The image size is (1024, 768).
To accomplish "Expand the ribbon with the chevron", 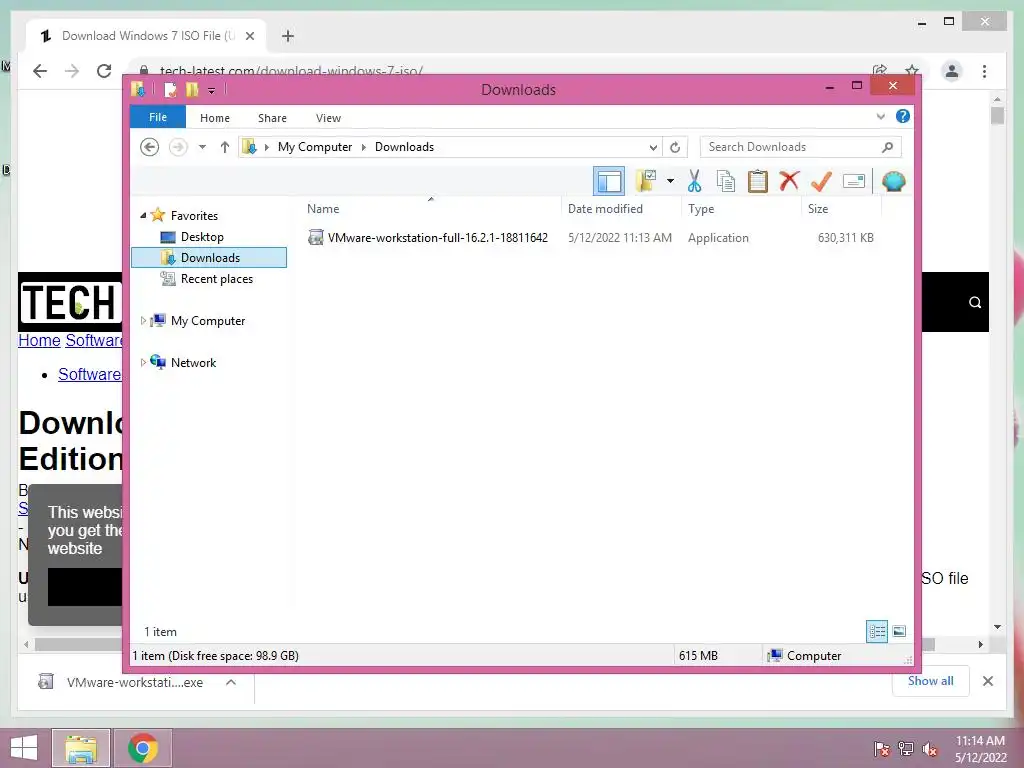I will [880, 117].
